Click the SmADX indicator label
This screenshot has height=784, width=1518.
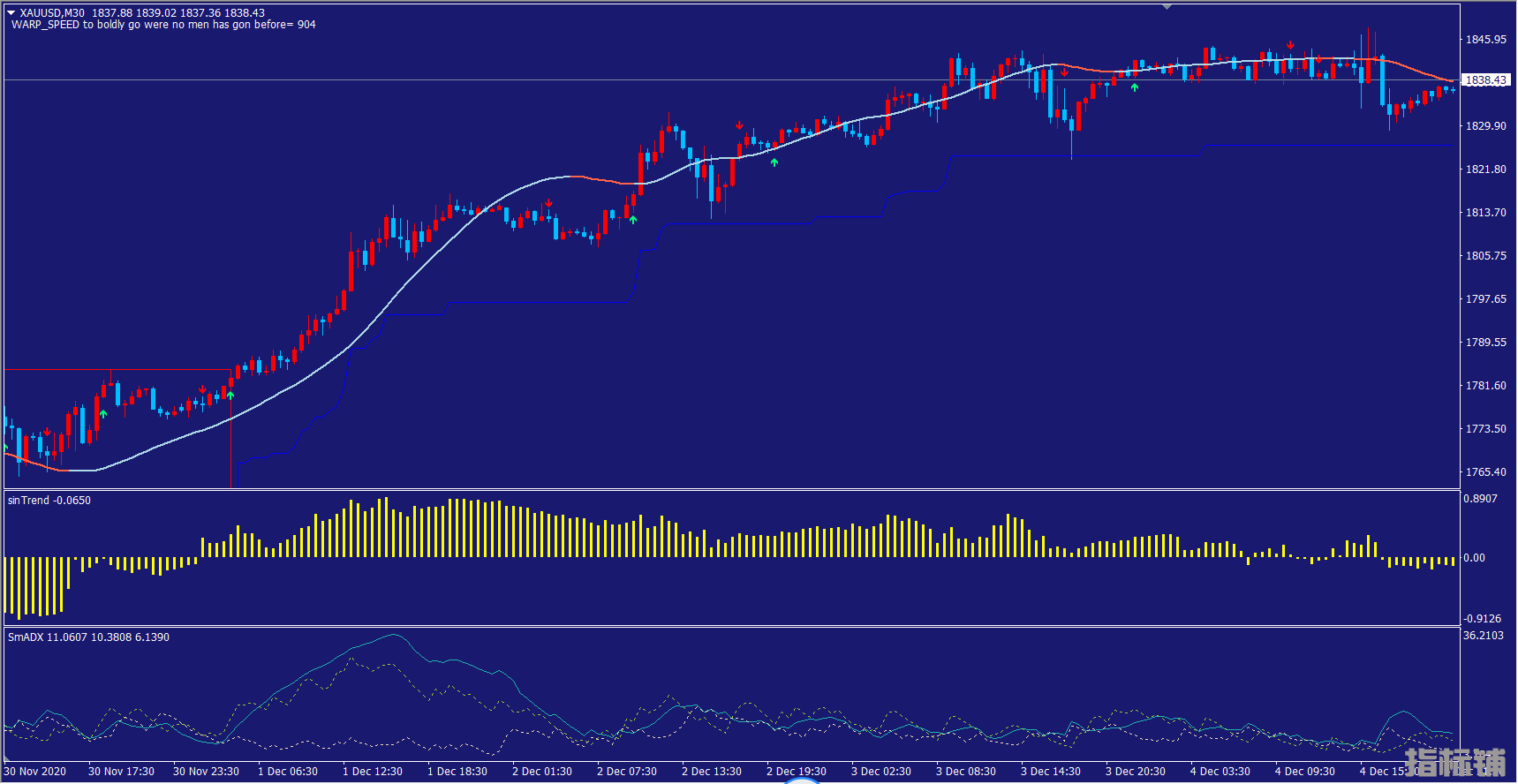coord(88,637)
